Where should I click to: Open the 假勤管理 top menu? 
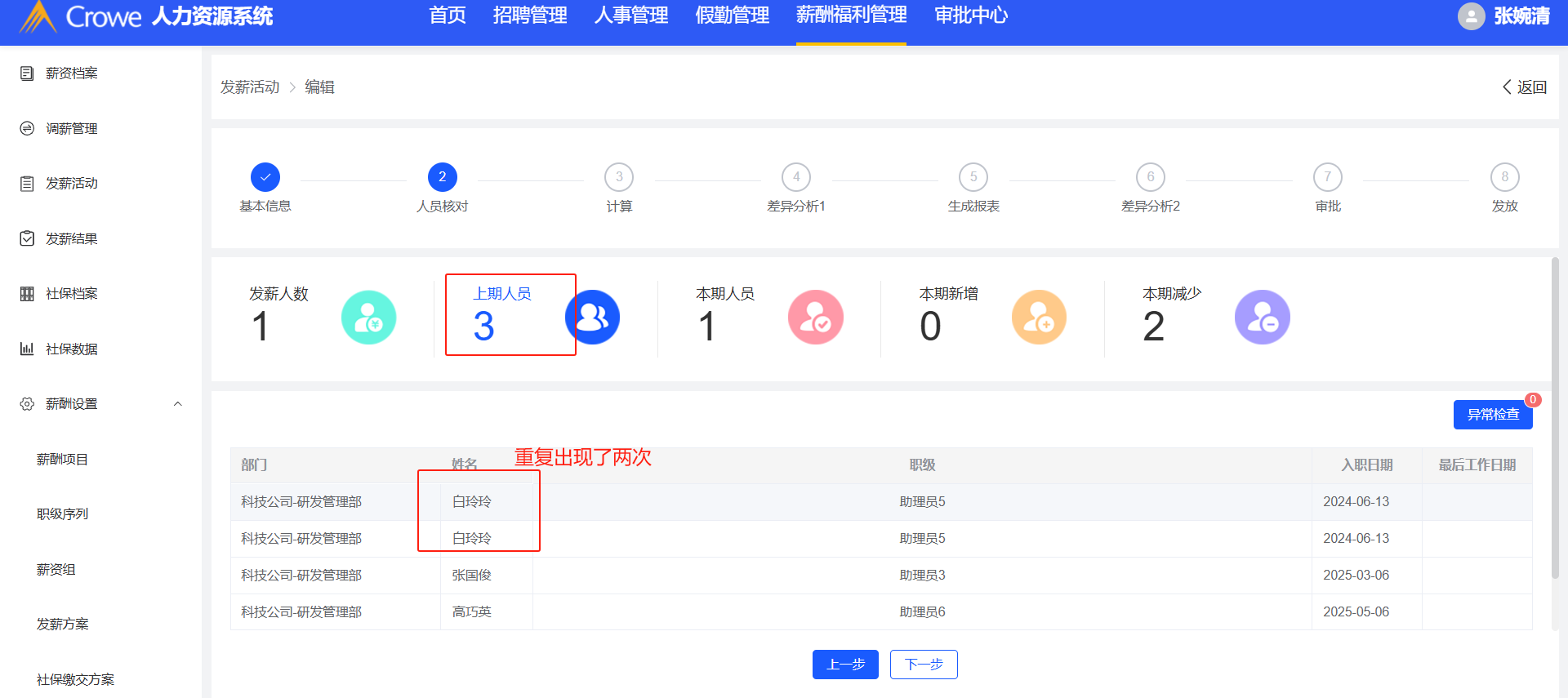[733, 16]
